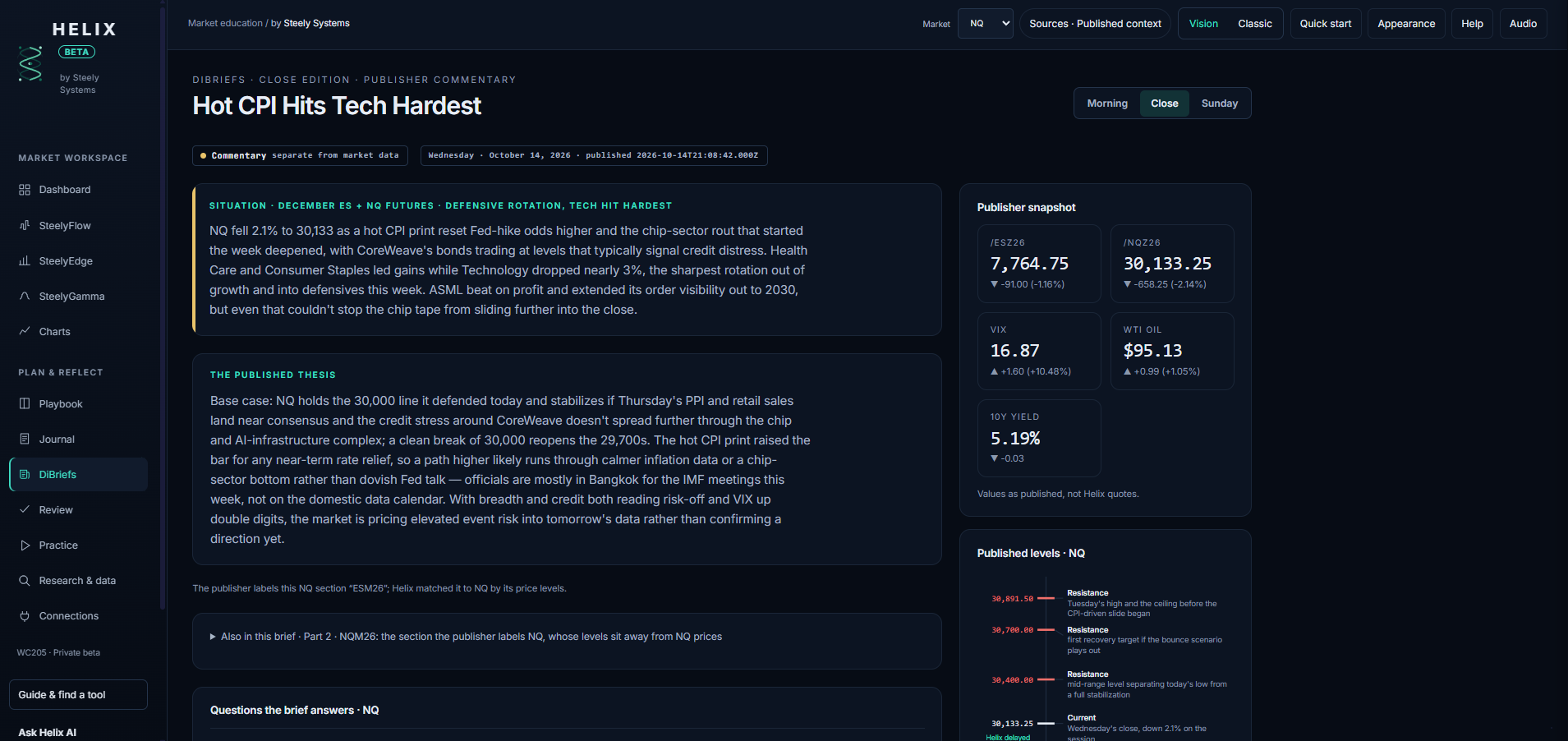Screen dimensions: 1568x741
Task: Click the Playbook book icon
Action: [25, 403]
